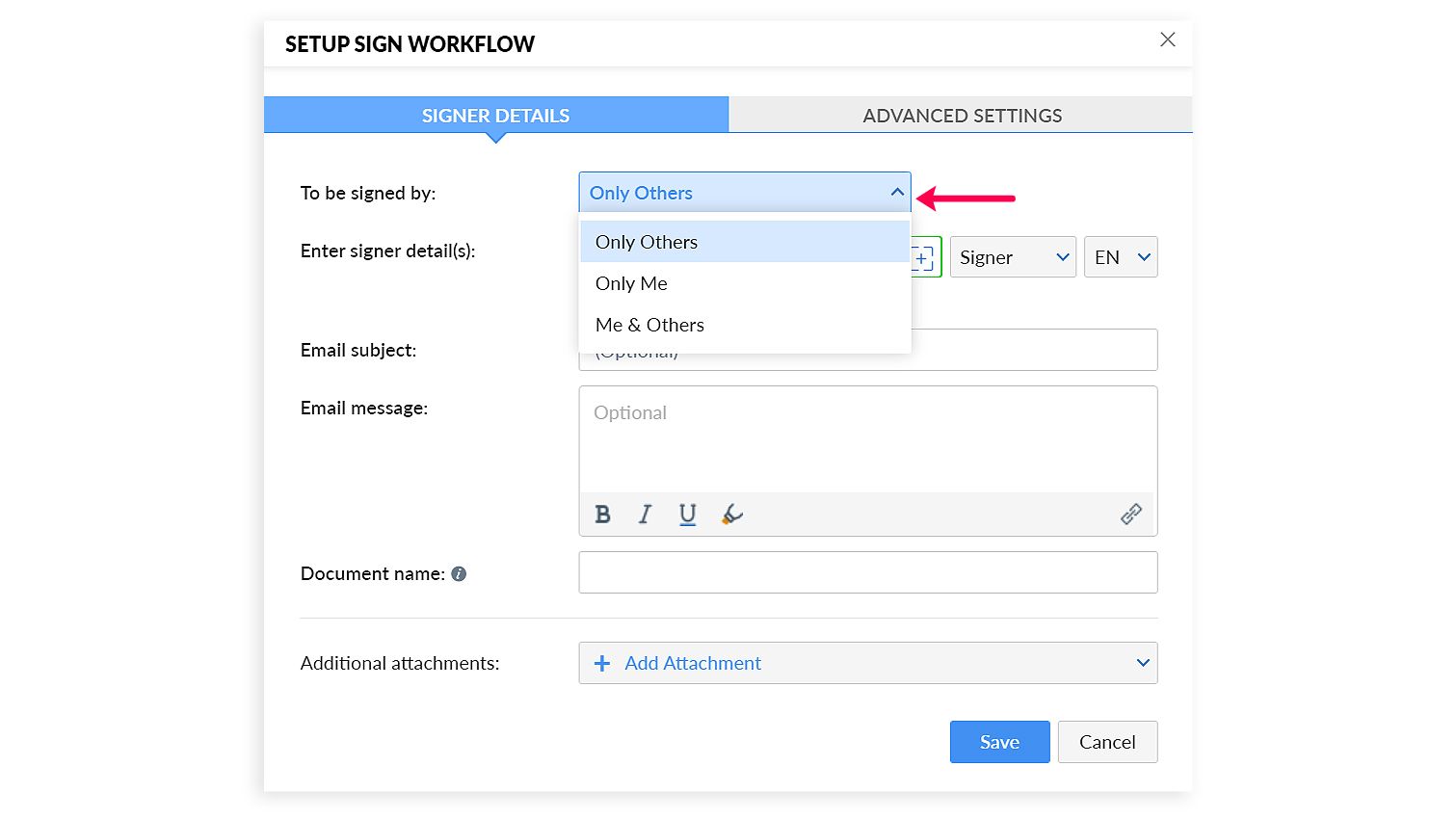Click into the Document name field

point(867,572)
